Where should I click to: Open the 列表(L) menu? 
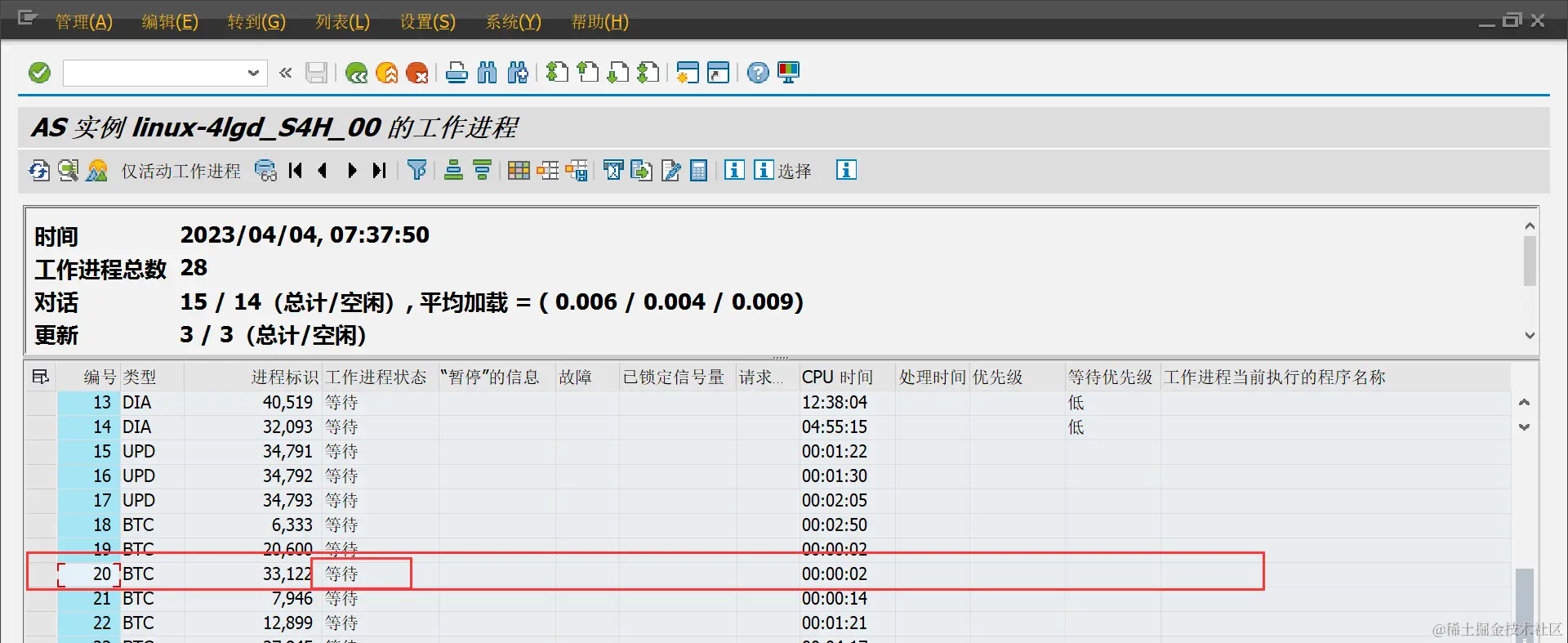[343, 22]
